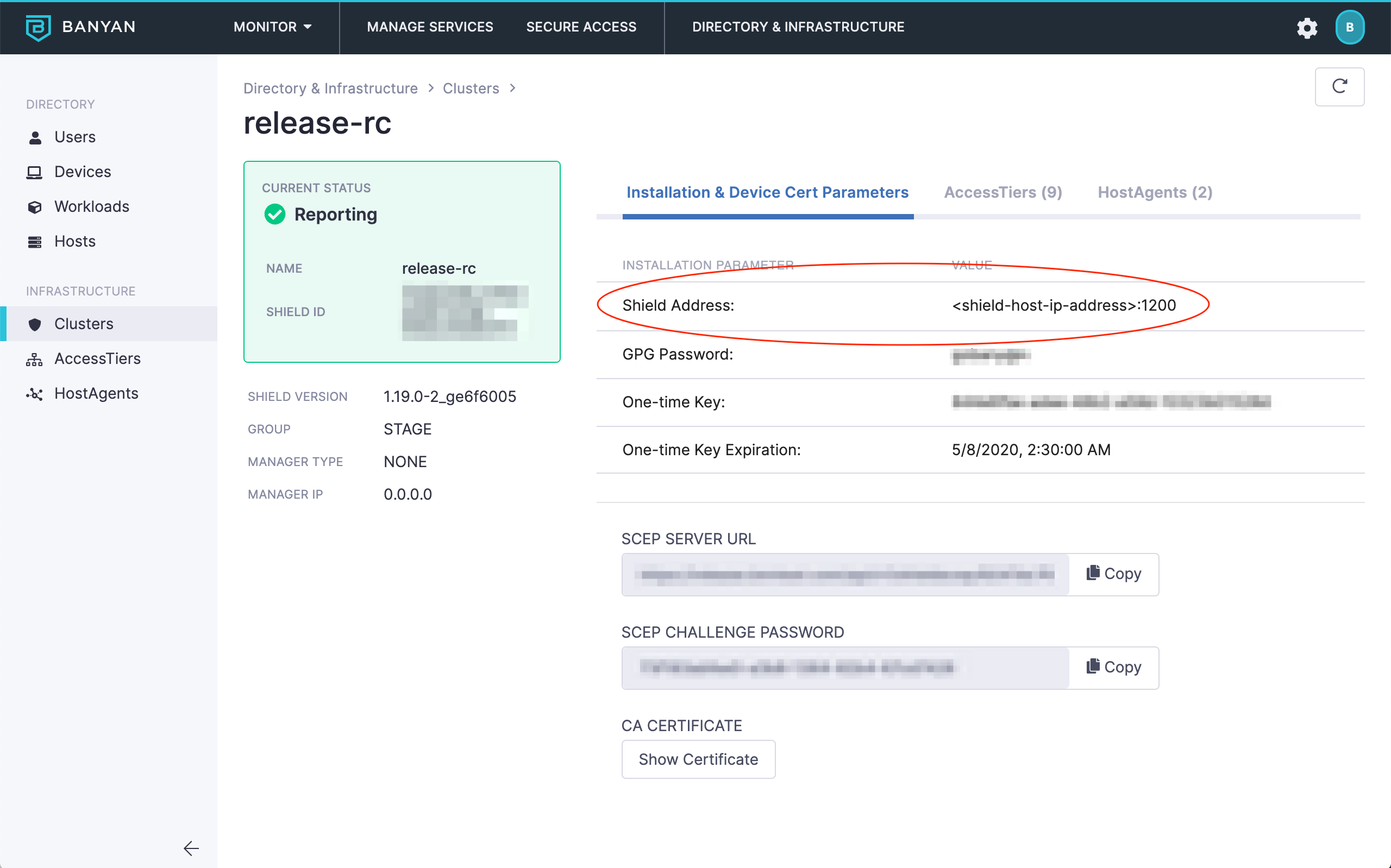Click into the SCEP Server URL field
1391x868 pixels.
pyautogui.click(x=845, y=575)
